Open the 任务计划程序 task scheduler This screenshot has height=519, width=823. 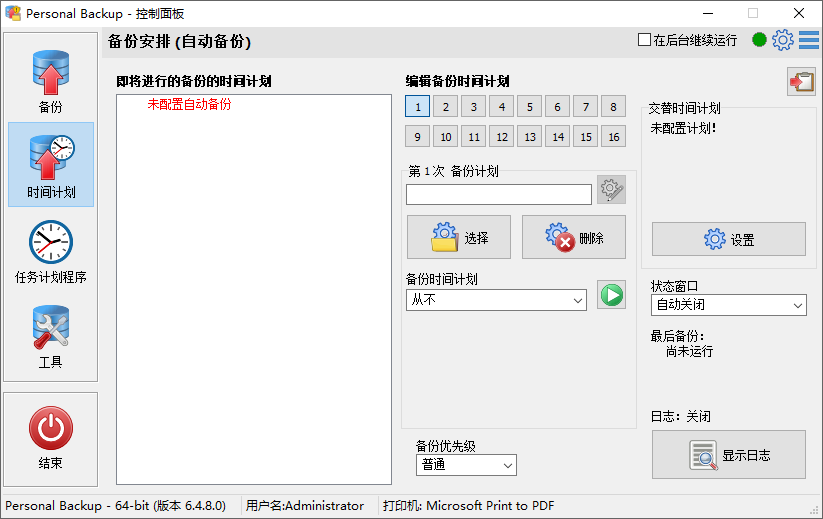[50, 250]
